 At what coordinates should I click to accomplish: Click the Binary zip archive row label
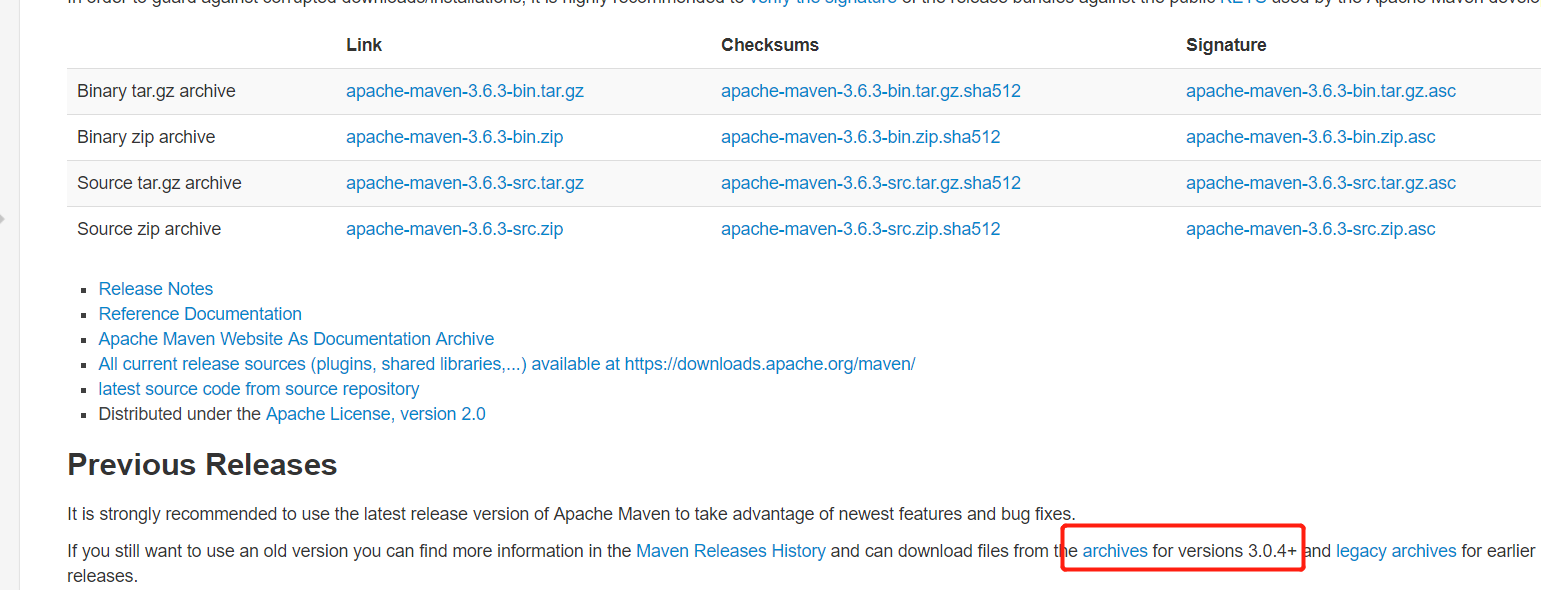click(146, 137)
